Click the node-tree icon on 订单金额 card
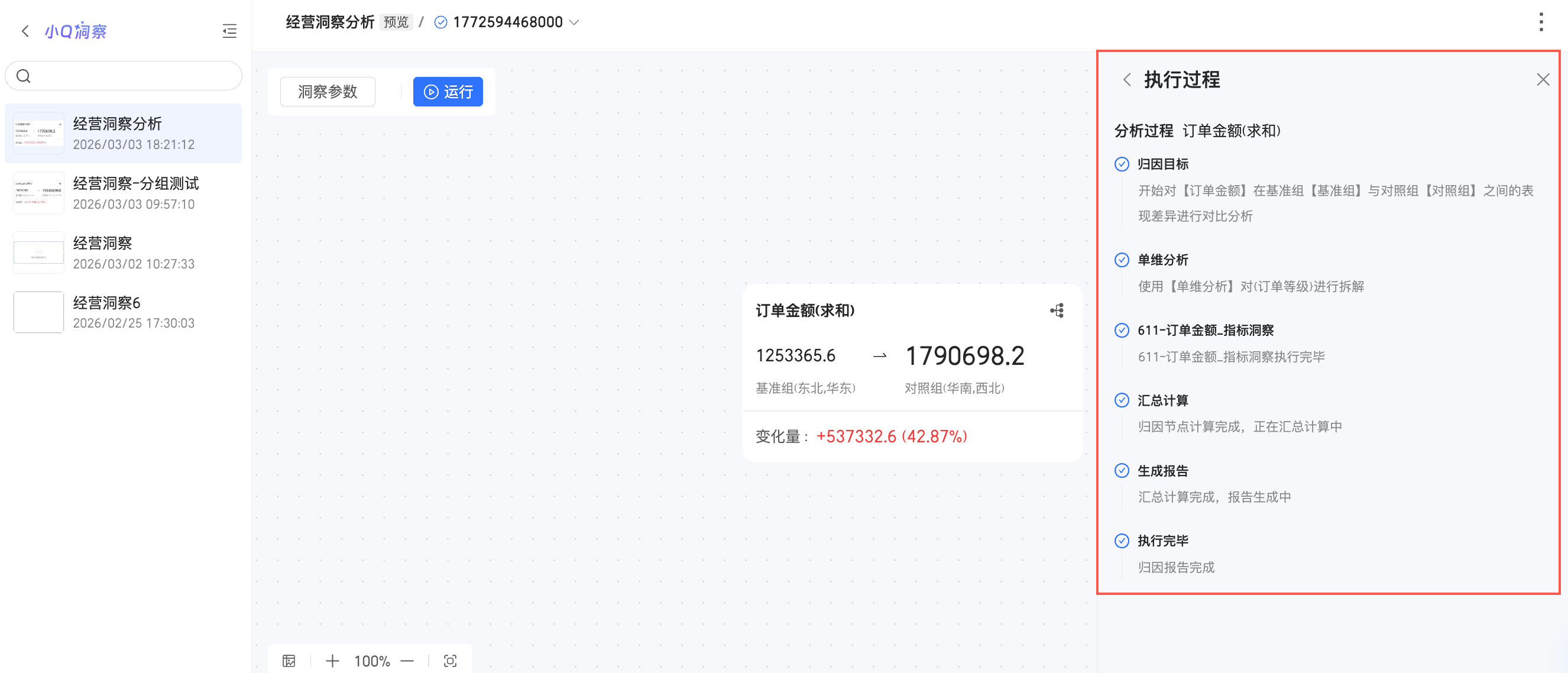The width and height of the screenshot is (1568, 673). [x=1057, y=310]
